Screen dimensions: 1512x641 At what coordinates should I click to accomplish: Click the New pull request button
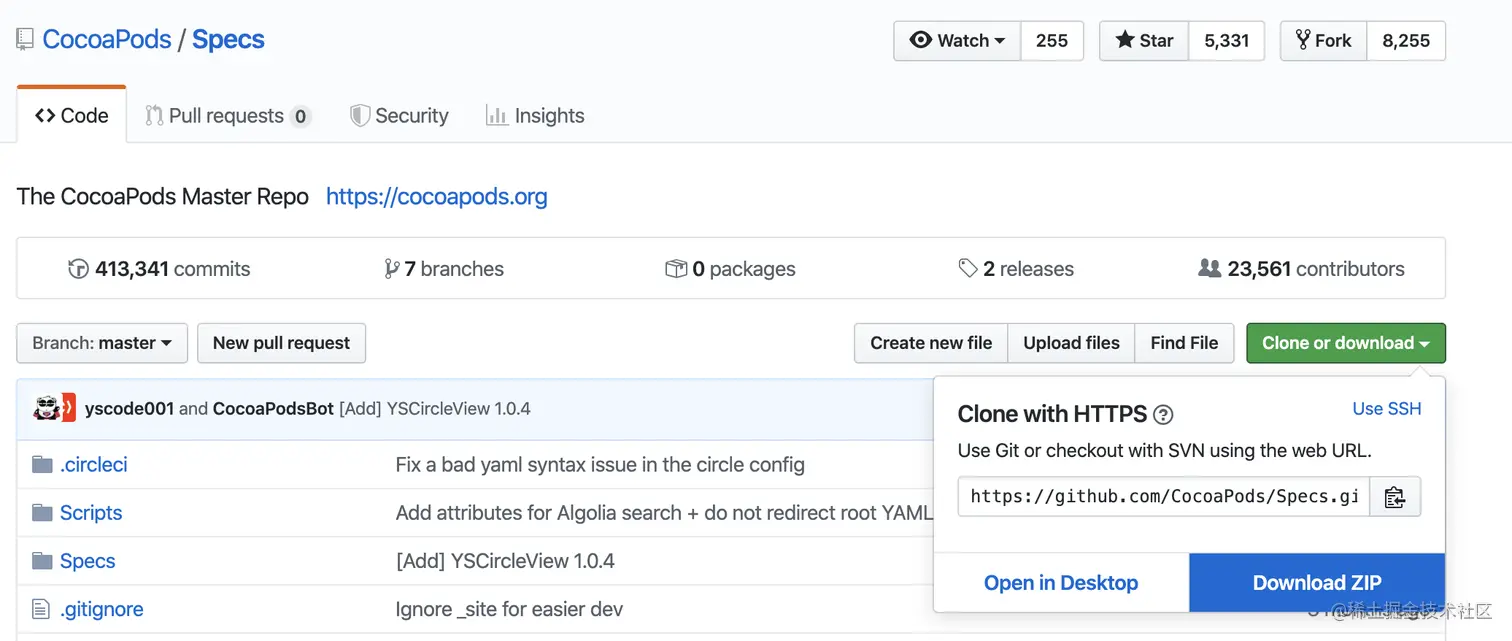281,343
